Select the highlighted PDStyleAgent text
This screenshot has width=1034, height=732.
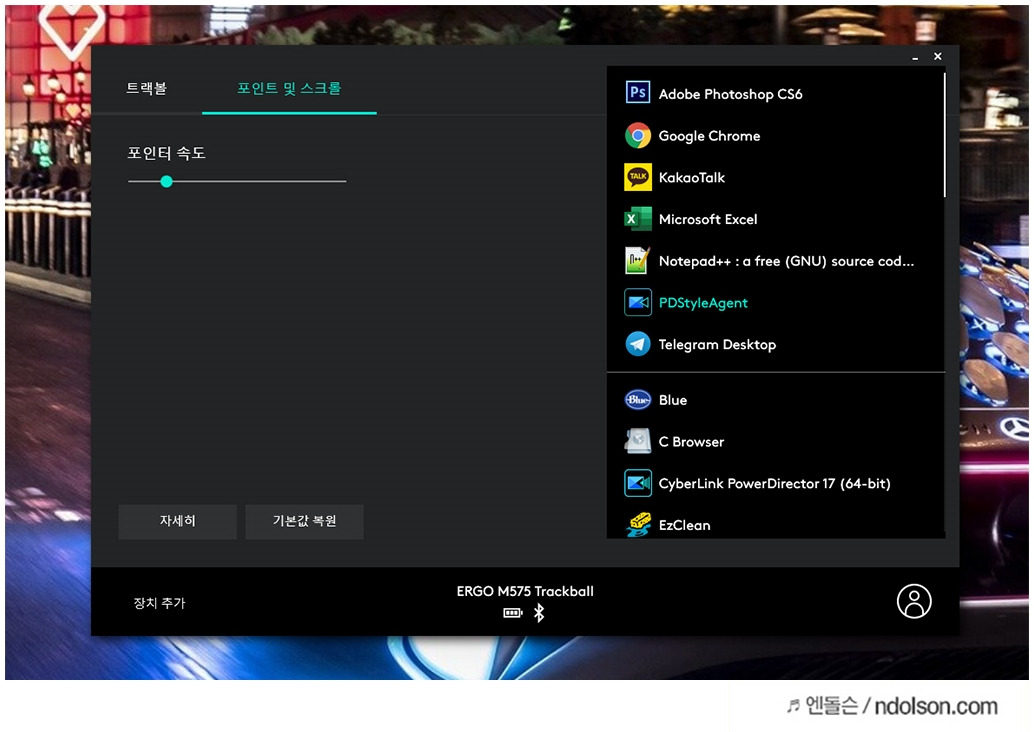(x=703, y=303)
